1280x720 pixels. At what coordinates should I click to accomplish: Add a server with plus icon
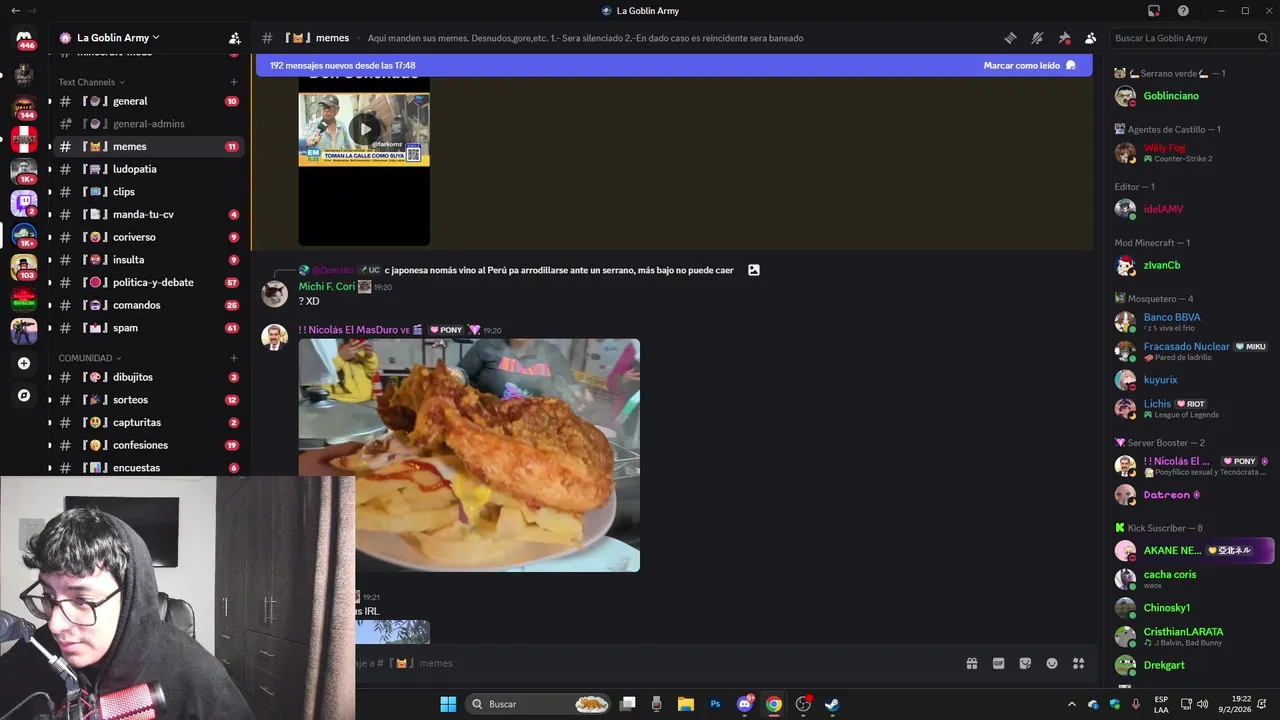point(24,363)
